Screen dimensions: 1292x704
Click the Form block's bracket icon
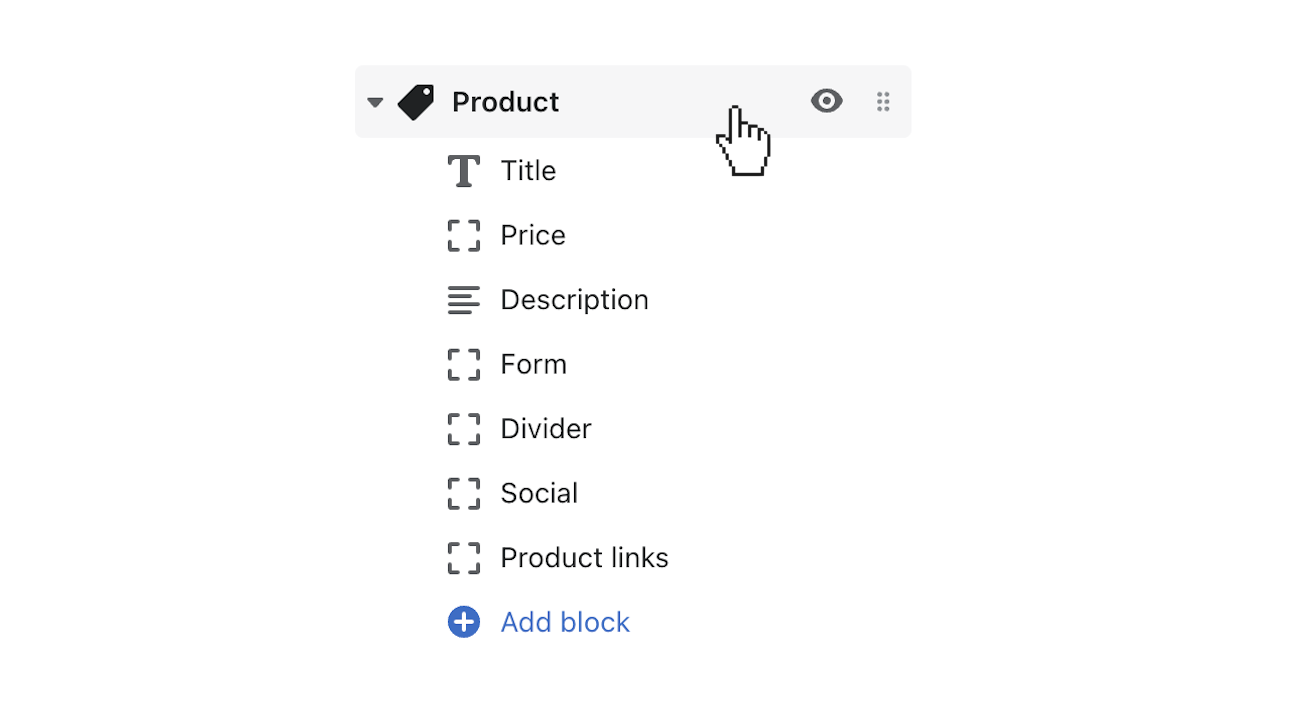click(464, 364)
